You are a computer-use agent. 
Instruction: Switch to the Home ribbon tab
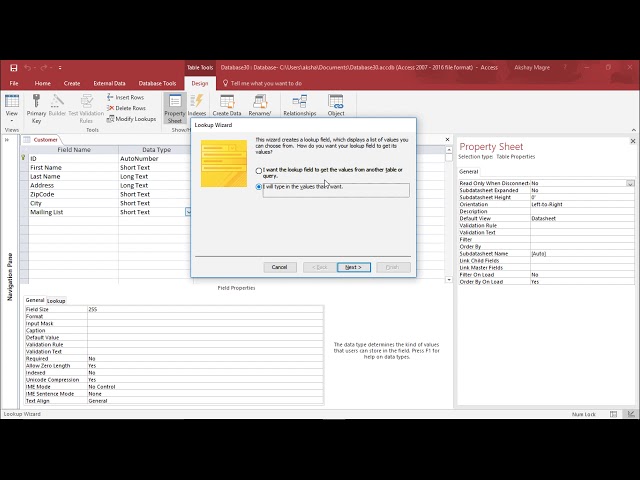coord(42,83)
